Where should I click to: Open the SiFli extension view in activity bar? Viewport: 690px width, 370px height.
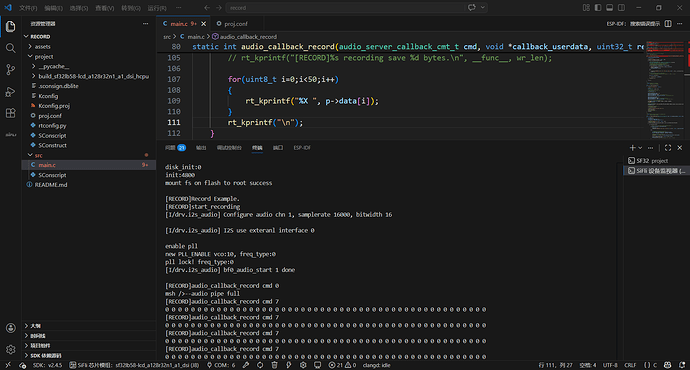coord(11,135)
